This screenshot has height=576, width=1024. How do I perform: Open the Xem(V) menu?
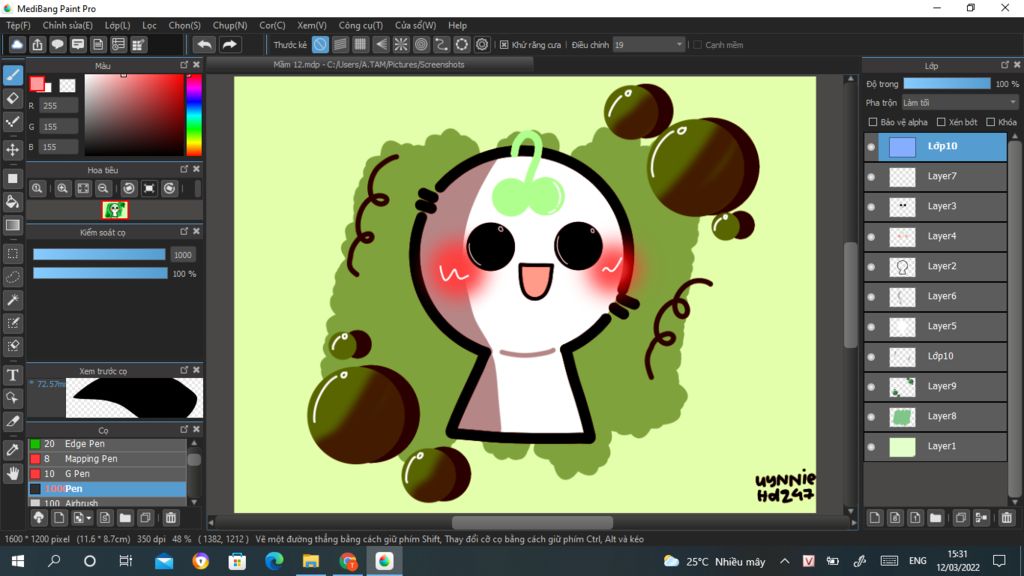pyautogui.click(x=312, y=25)
